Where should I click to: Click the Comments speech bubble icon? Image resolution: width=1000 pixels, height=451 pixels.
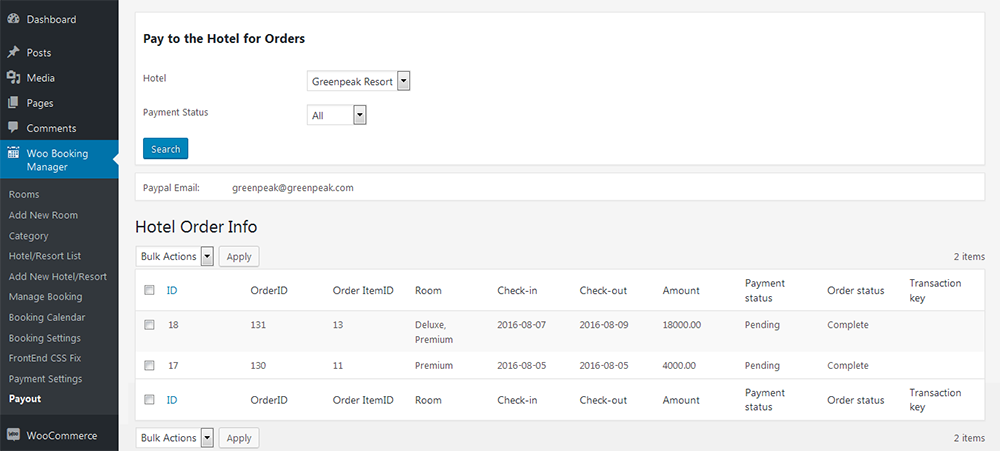tap(13, 128)
